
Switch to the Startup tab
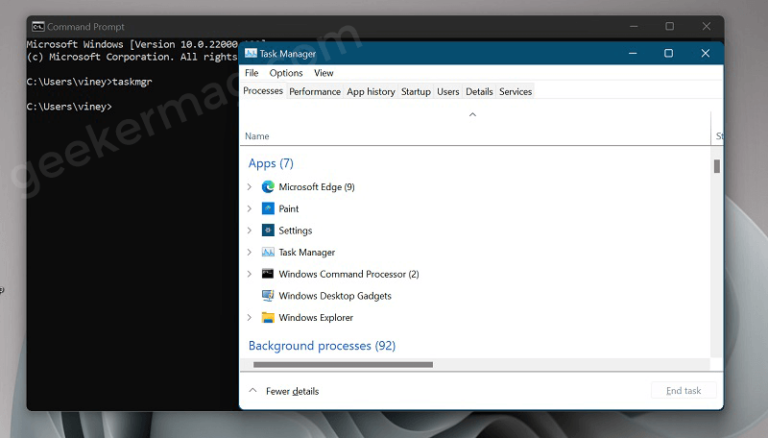[x=416, y=92]
